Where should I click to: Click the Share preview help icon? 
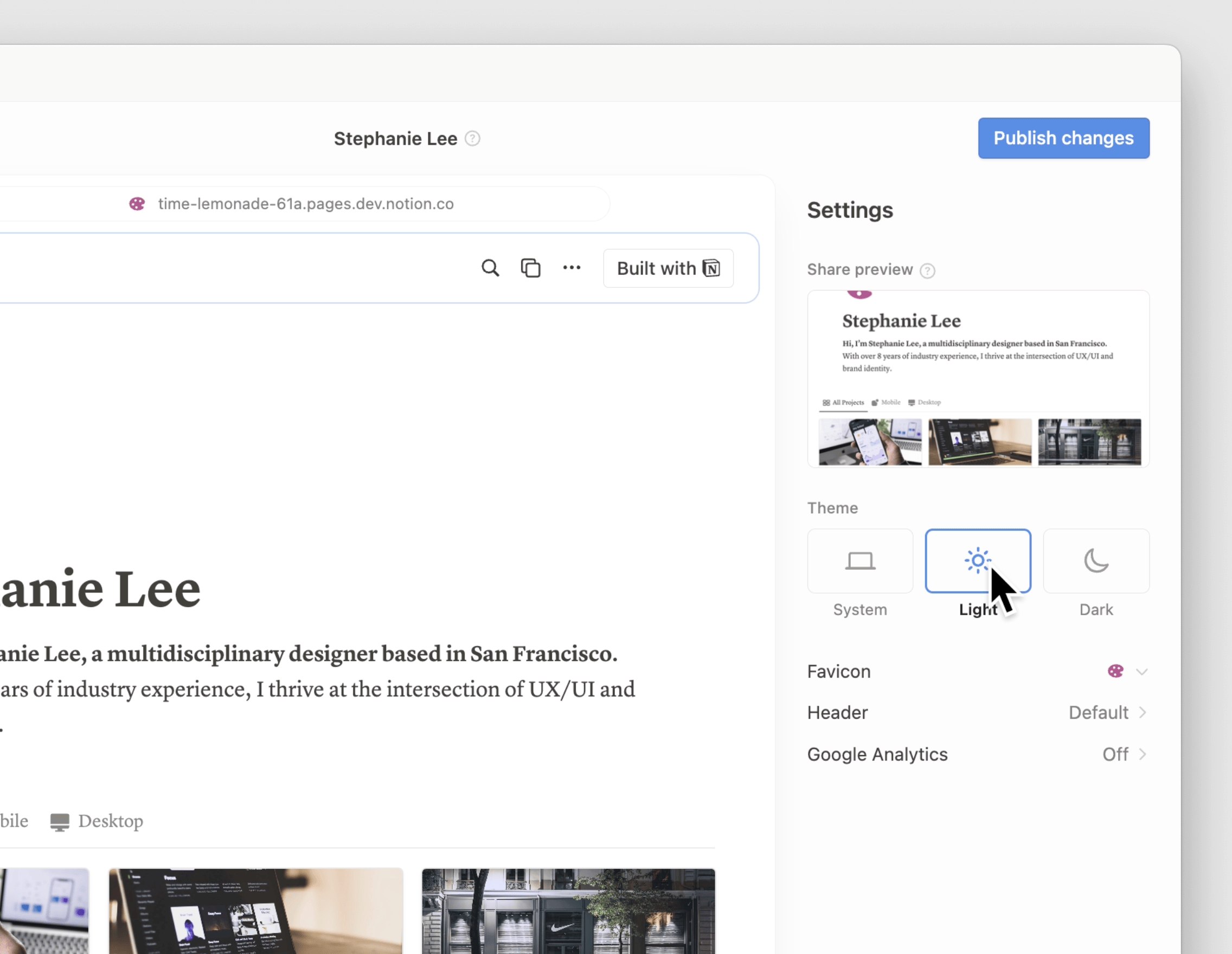927,270
